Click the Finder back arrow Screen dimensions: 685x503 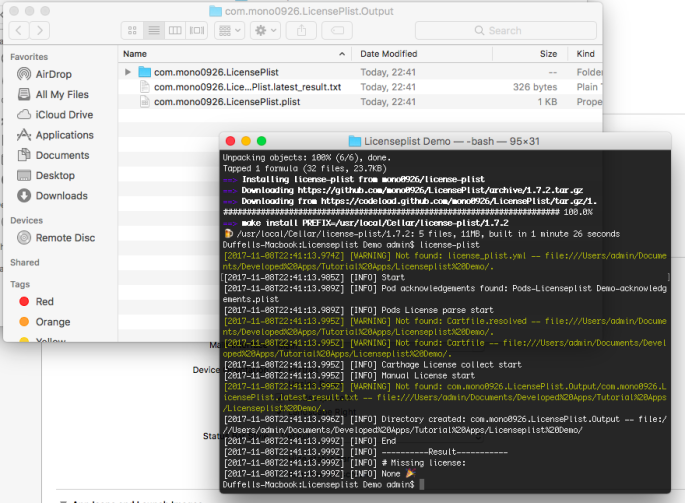tap(18, 31)
